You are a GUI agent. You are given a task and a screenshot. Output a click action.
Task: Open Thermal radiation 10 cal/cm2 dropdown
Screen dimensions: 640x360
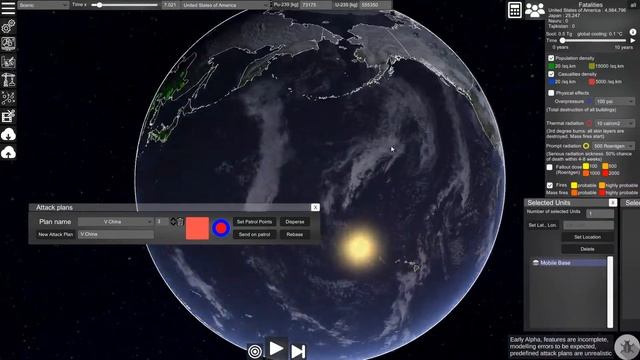tap(615, 123)
